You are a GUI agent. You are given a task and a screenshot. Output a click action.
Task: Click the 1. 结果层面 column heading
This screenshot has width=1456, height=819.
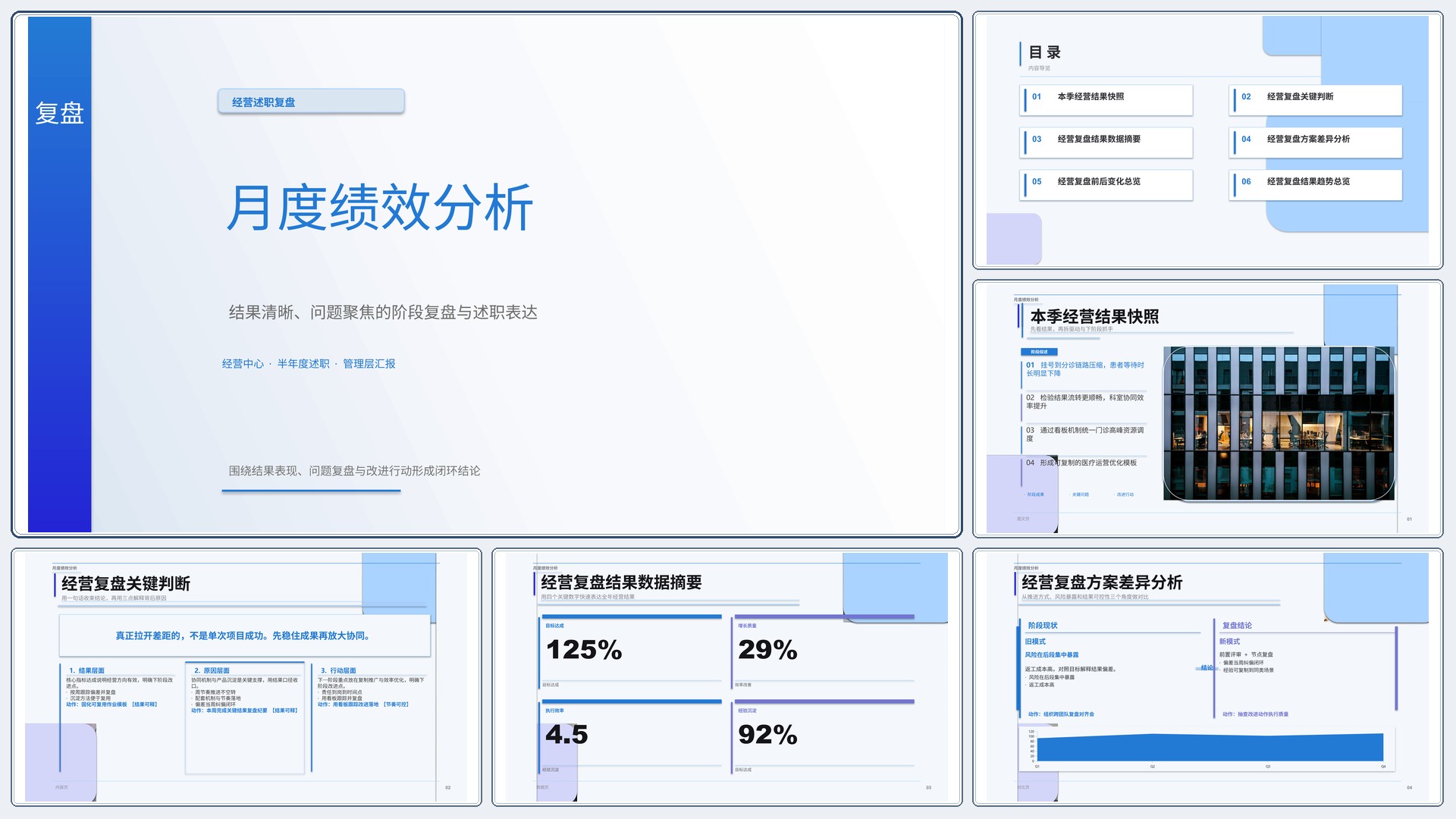[86, 671]
